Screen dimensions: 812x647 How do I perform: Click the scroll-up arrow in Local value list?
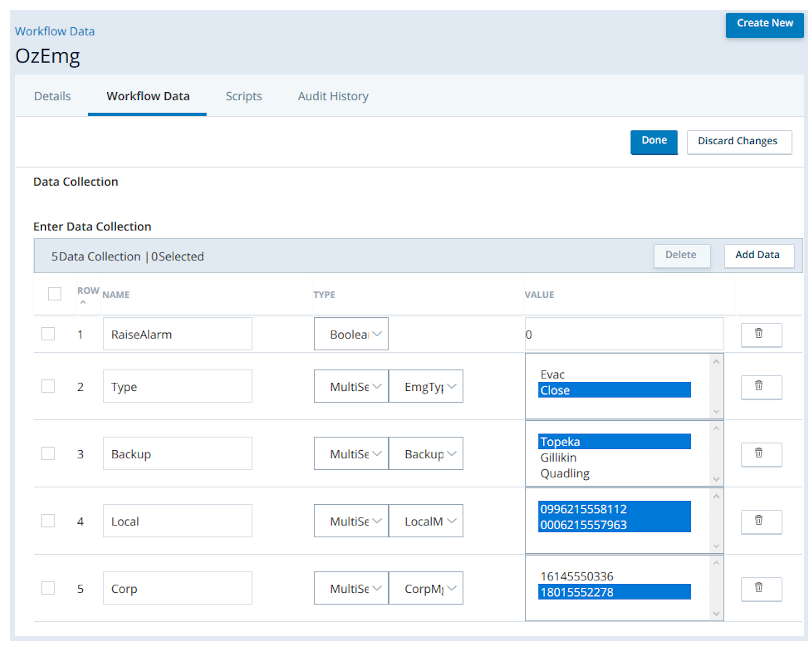coord(716,496)
